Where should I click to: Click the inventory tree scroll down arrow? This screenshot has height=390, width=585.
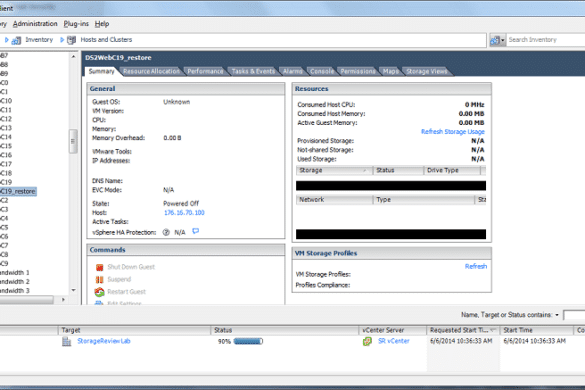point(73,290)
